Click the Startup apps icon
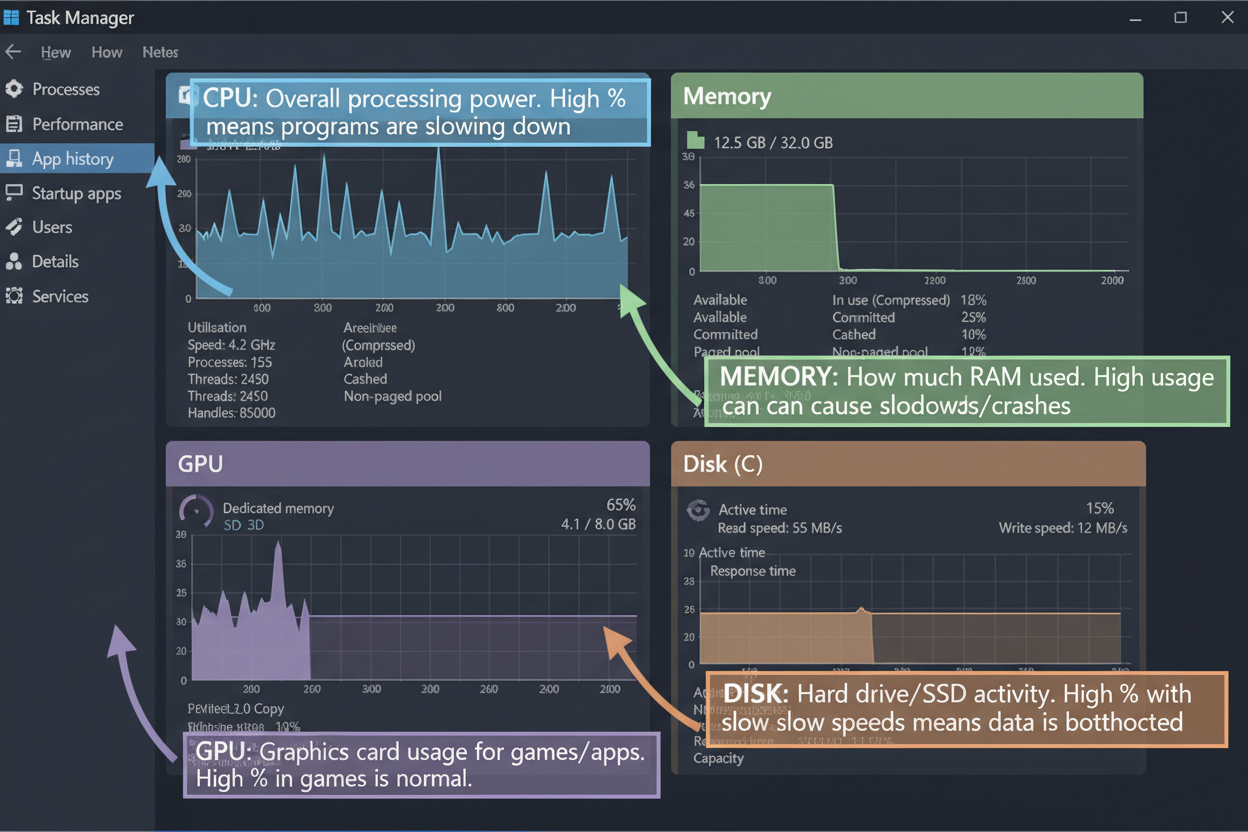 [x=14, y=193]
